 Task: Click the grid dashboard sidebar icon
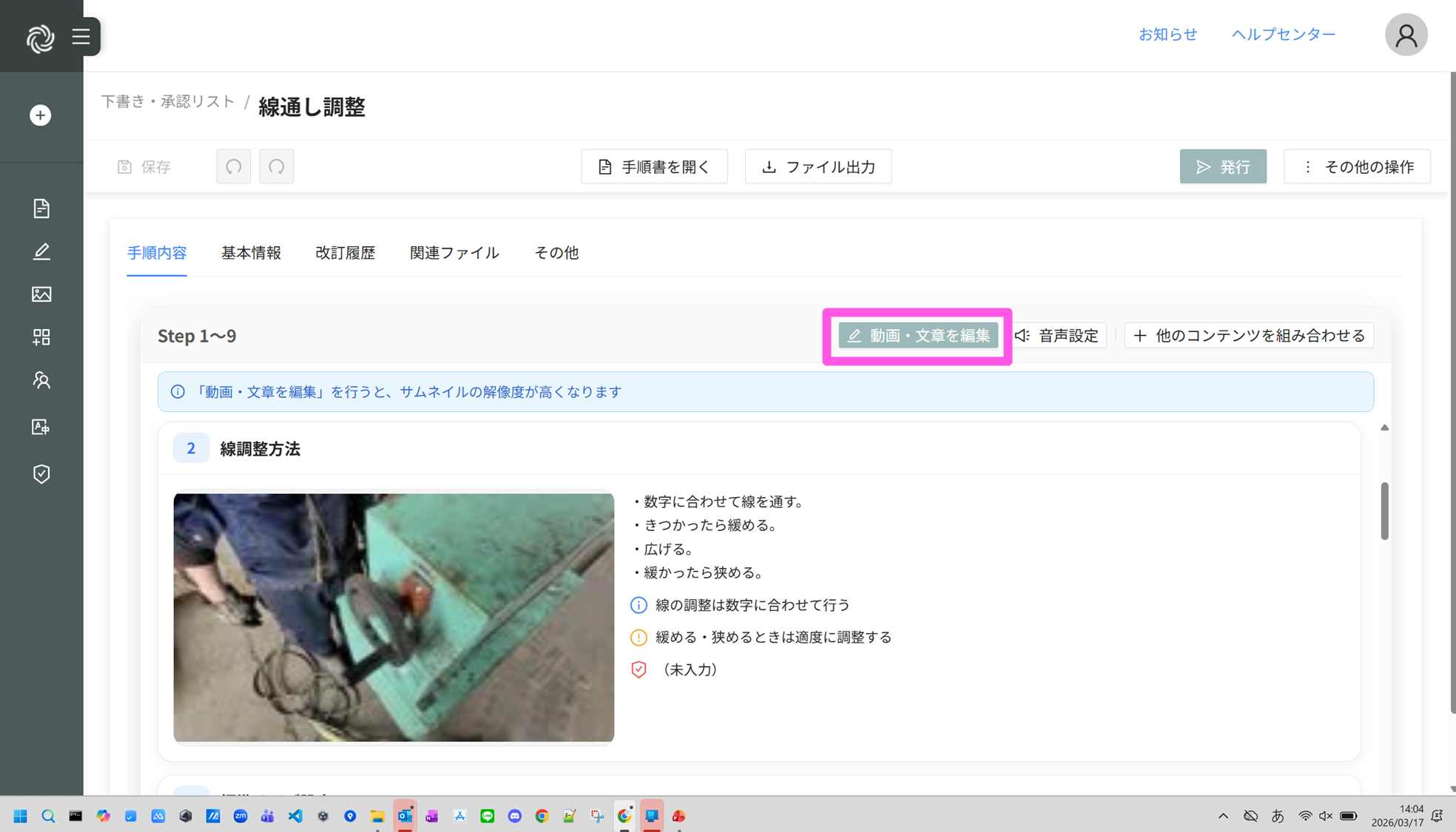pos(41,337)
